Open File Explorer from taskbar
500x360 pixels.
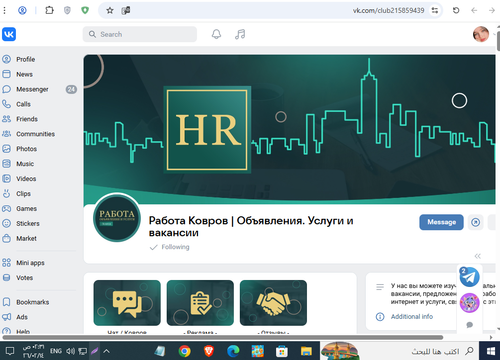306,351
